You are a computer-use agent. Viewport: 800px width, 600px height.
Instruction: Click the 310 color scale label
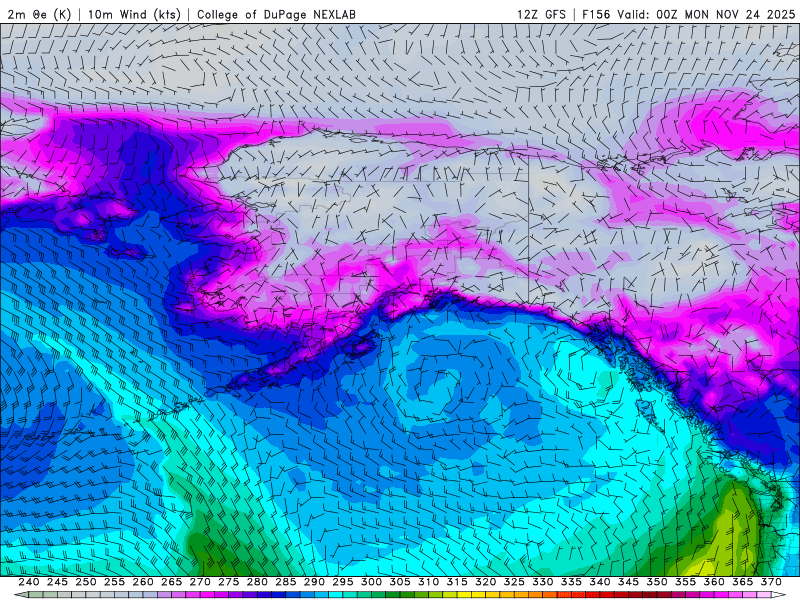(429, 582)
